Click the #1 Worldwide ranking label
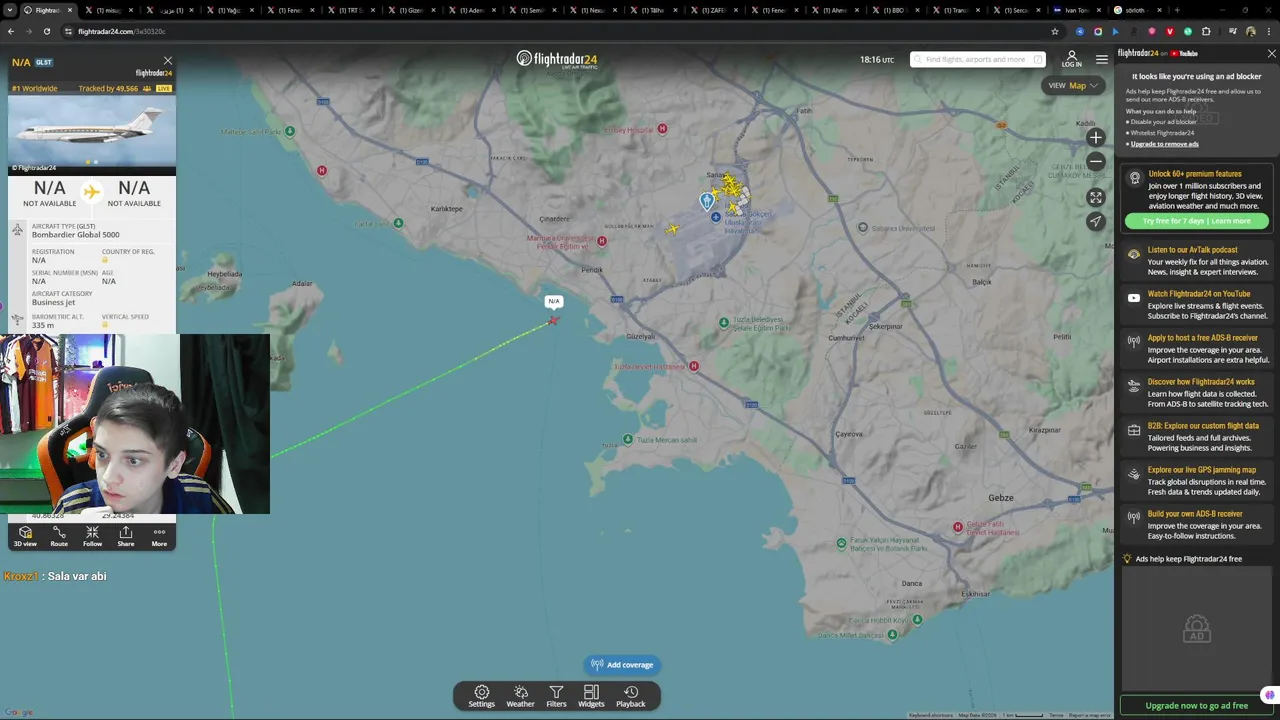The height and width of the screenshot is (720, 1280). [x=34, y=88]
